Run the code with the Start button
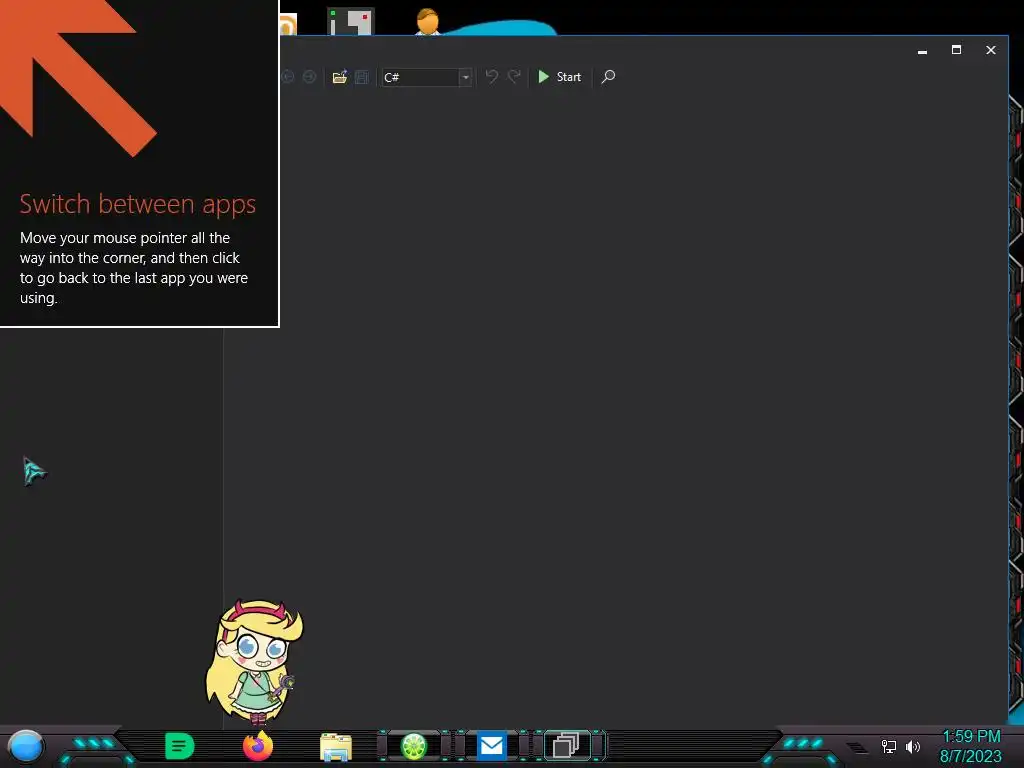 [559, 77]
